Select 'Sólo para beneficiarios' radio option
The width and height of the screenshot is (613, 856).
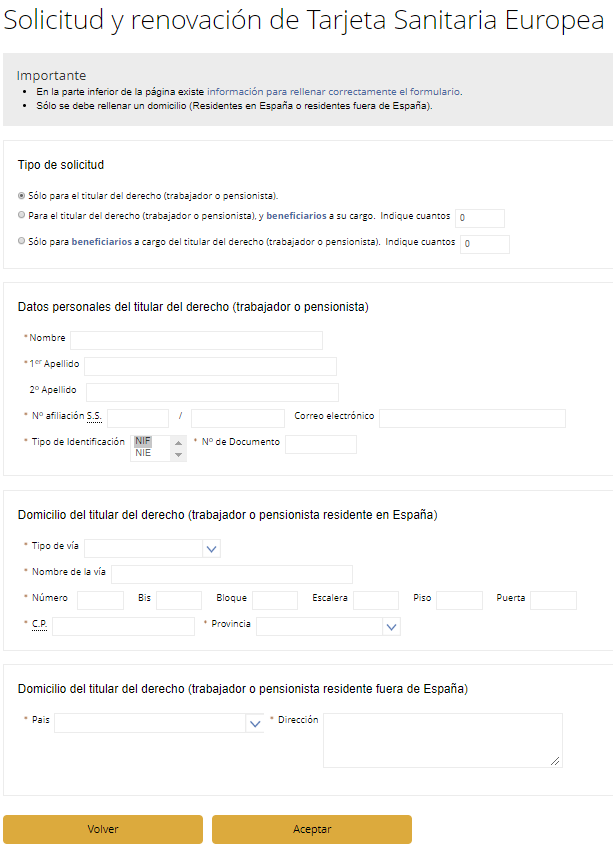click(x=22, y=241)
